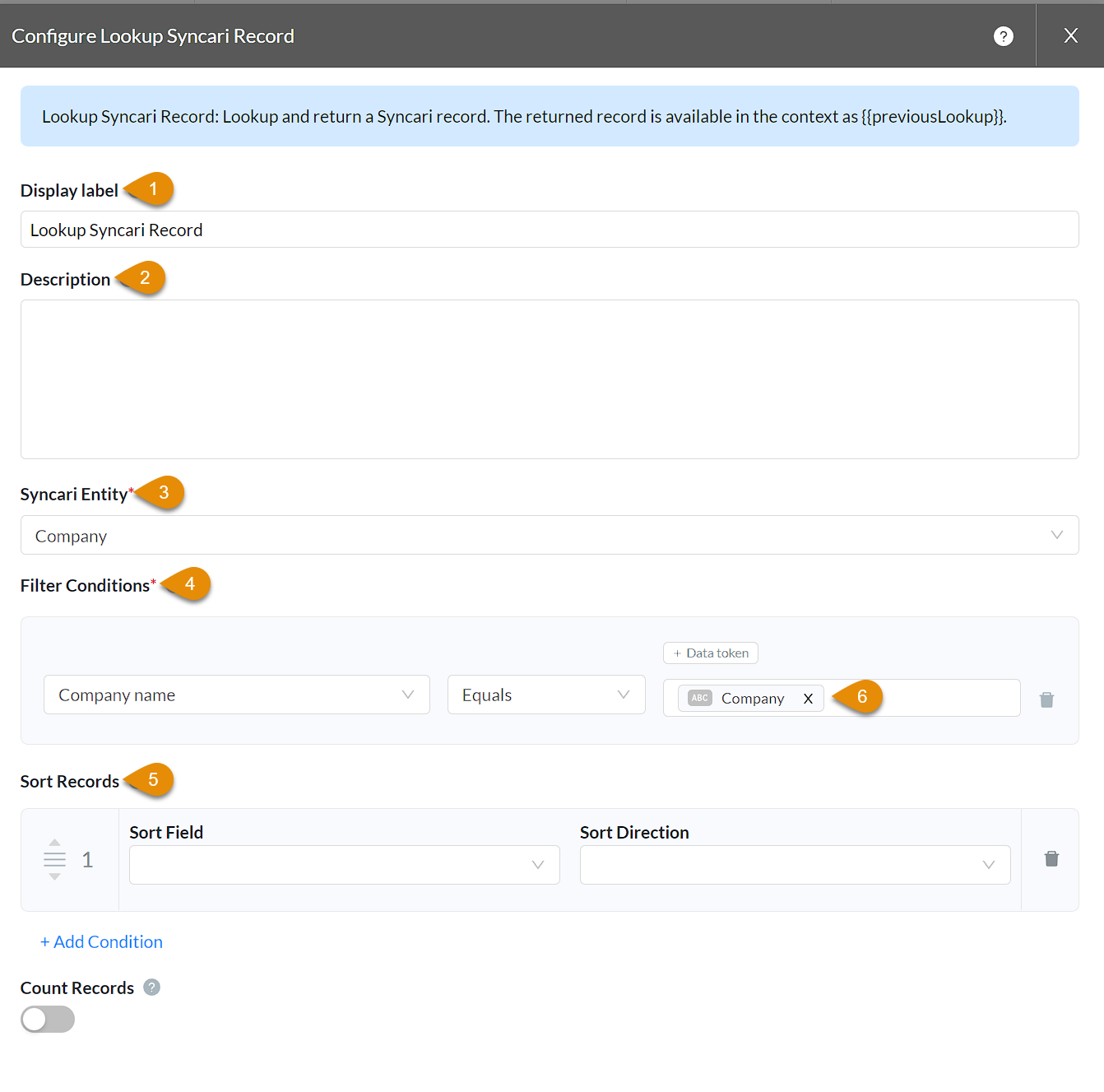1104x1092 pixels.
Task: Open the Sort Direction dropdown
Action: click(x=795, y=865)
